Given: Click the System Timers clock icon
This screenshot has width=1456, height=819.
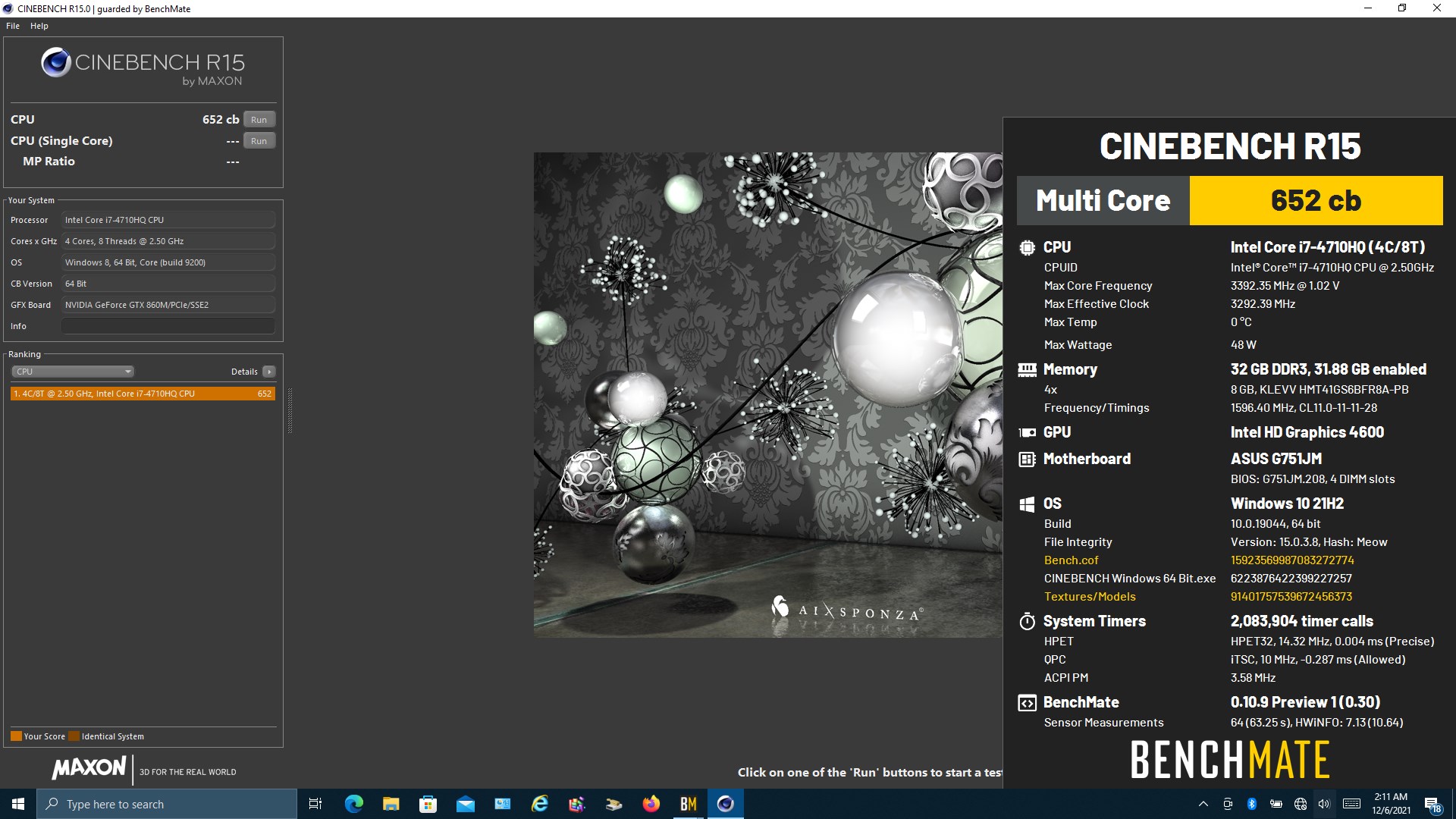Looking at the screenshot, I should click(1027, 621).
